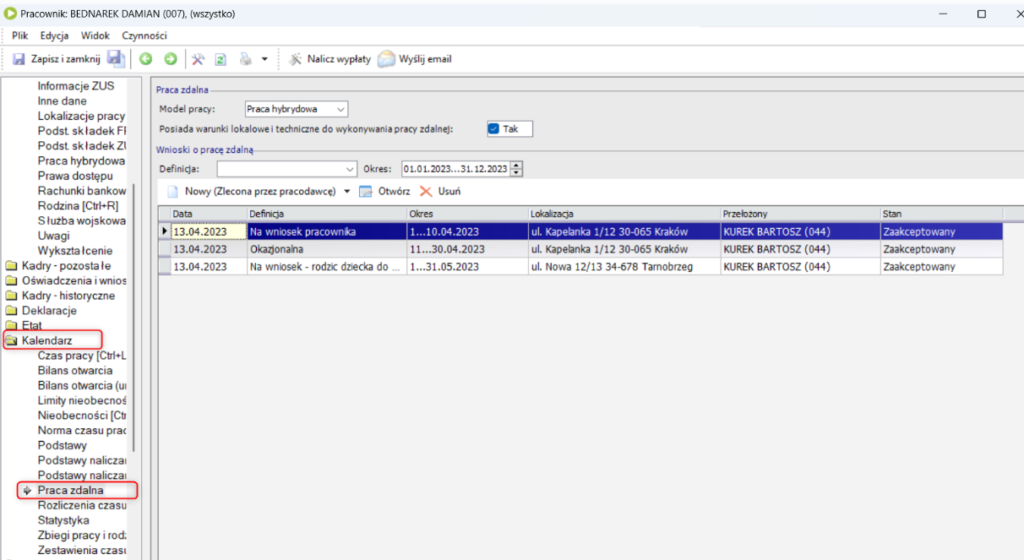The width and height of the screenshot is (1024, 560).
Task: Delete request using Usuń icon
Action: tap(440, 191)
